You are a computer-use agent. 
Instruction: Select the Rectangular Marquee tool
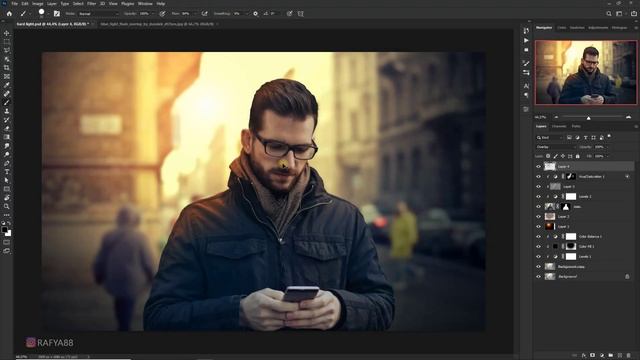(x=7, y=42)
